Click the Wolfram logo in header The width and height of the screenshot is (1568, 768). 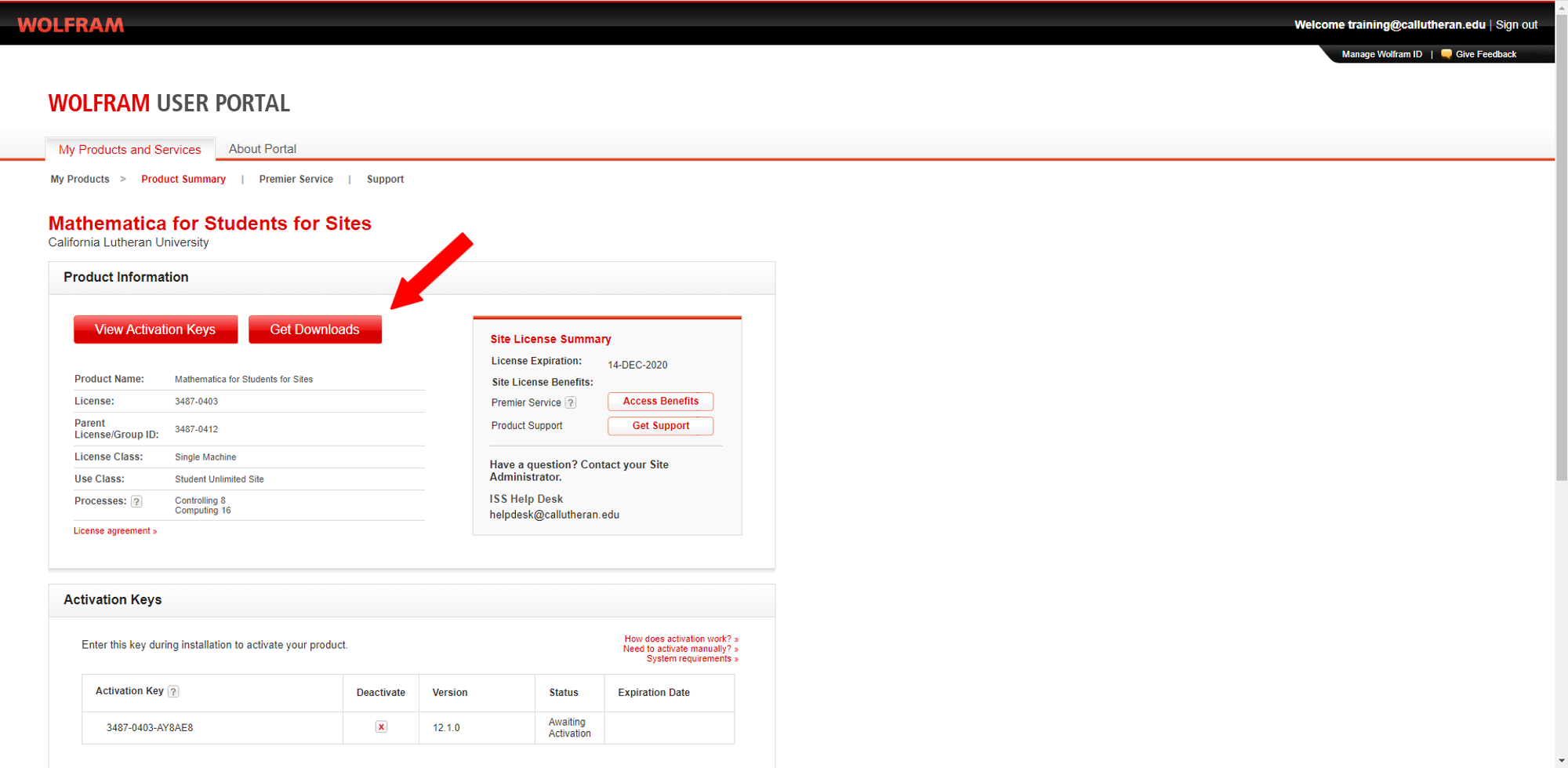71,25
